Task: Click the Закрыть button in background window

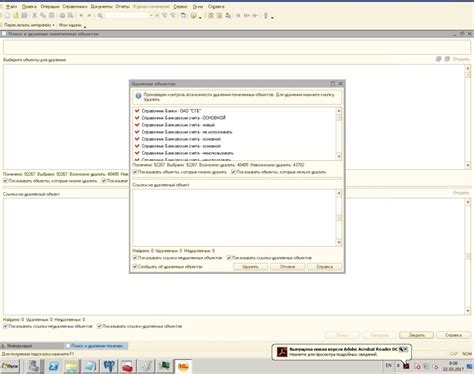Action: [x=417, y=335]
